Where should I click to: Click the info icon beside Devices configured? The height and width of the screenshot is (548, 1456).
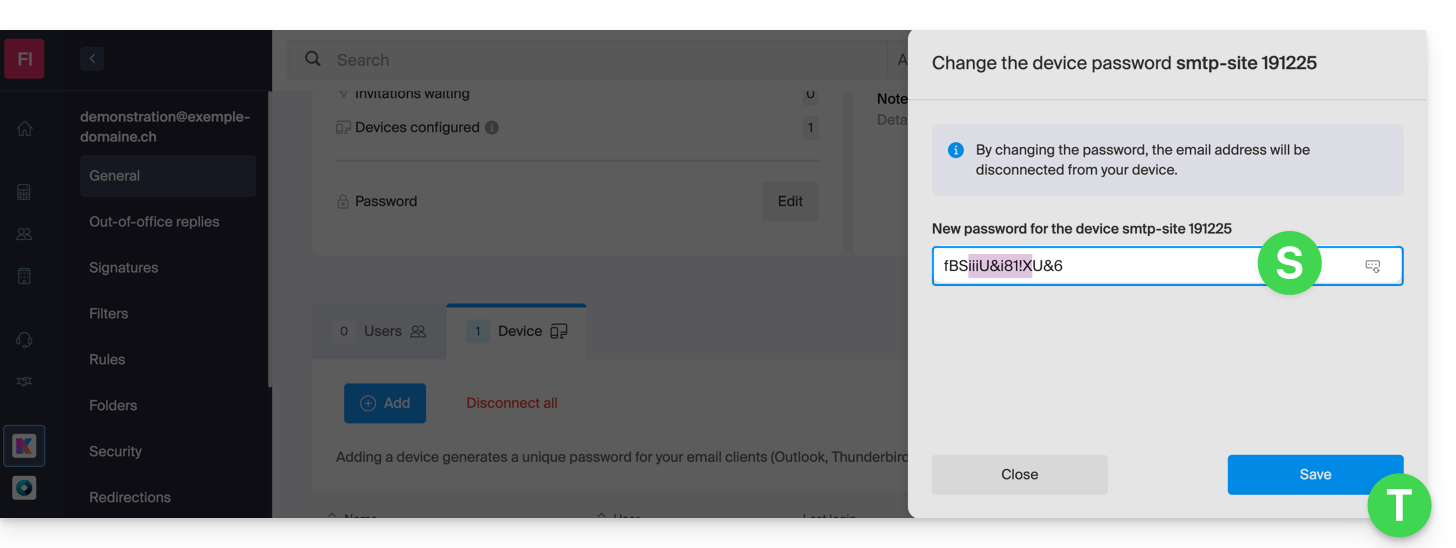491,128
